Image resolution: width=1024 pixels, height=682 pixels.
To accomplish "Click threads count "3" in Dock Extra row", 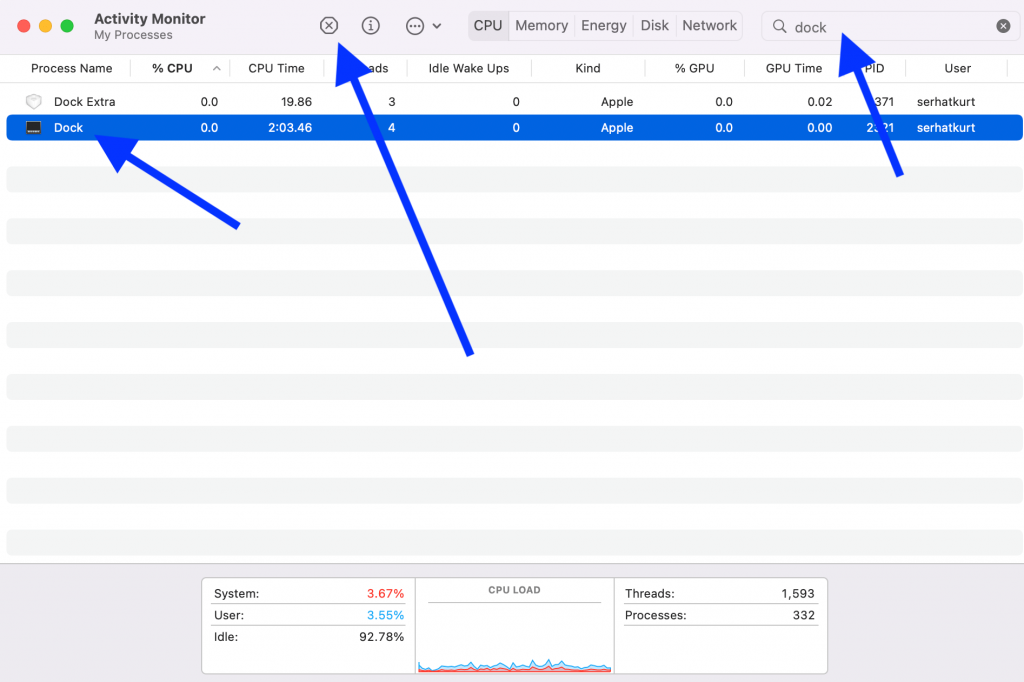I will coord(391,101).
